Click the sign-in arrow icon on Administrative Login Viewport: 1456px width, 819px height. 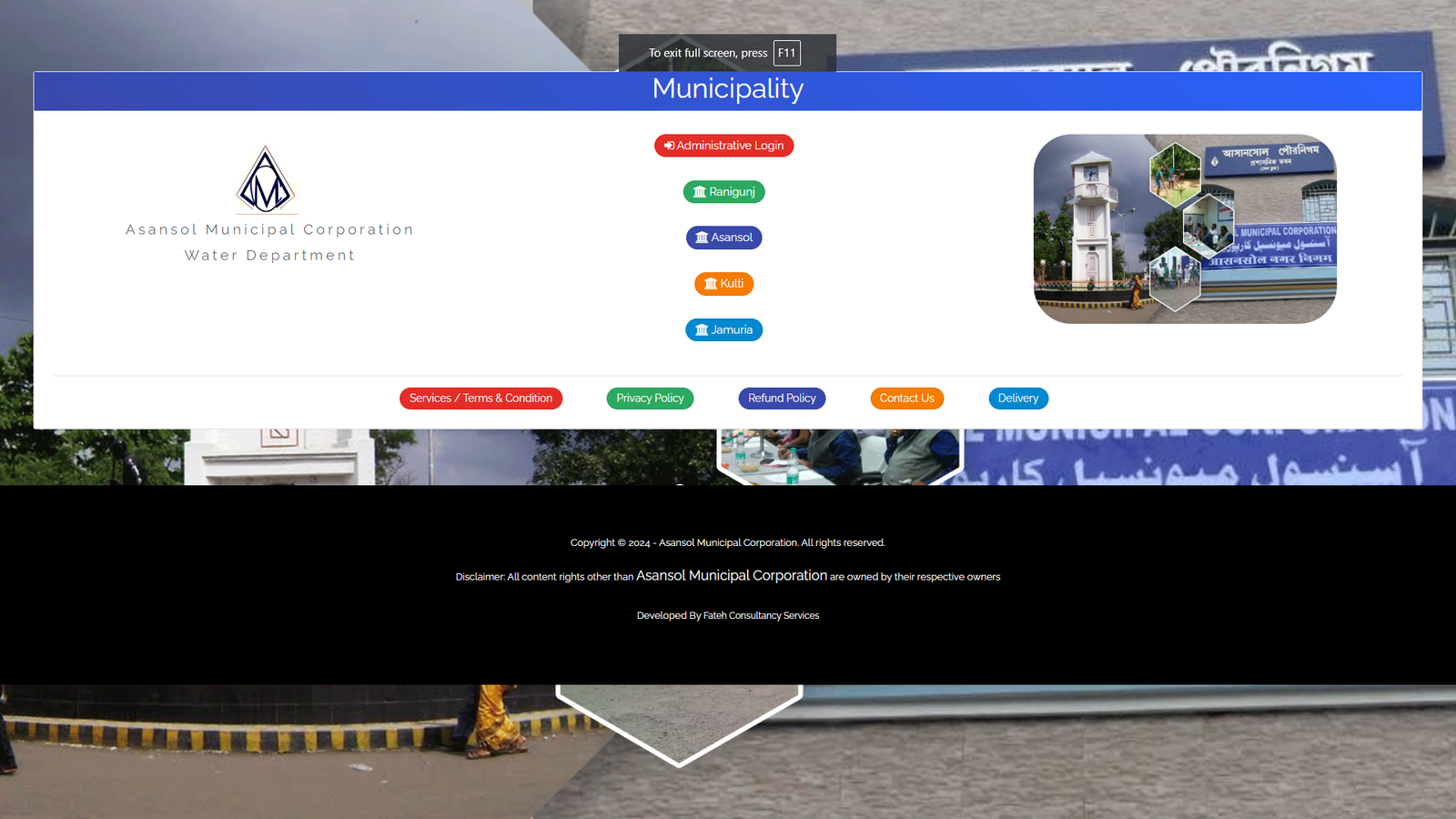669,146
